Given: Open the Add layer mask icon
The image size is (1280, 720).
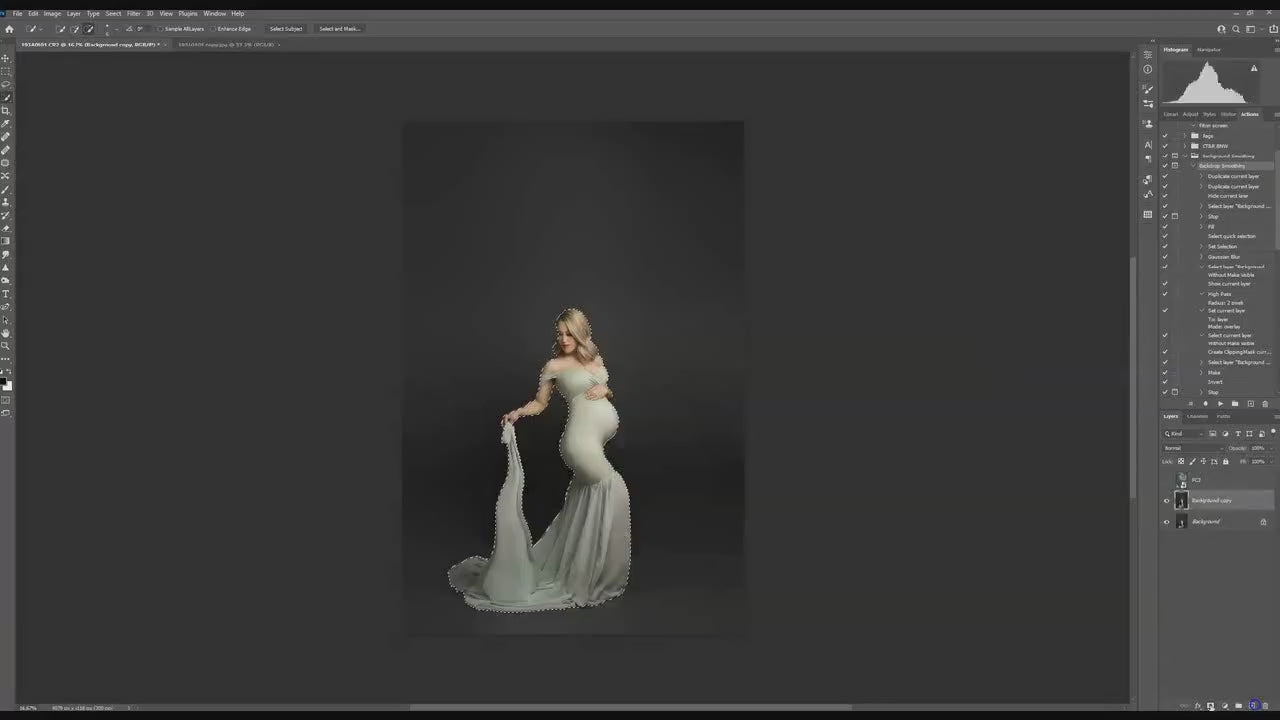Looking at the screenshot, I should [x=1210, y=706].
